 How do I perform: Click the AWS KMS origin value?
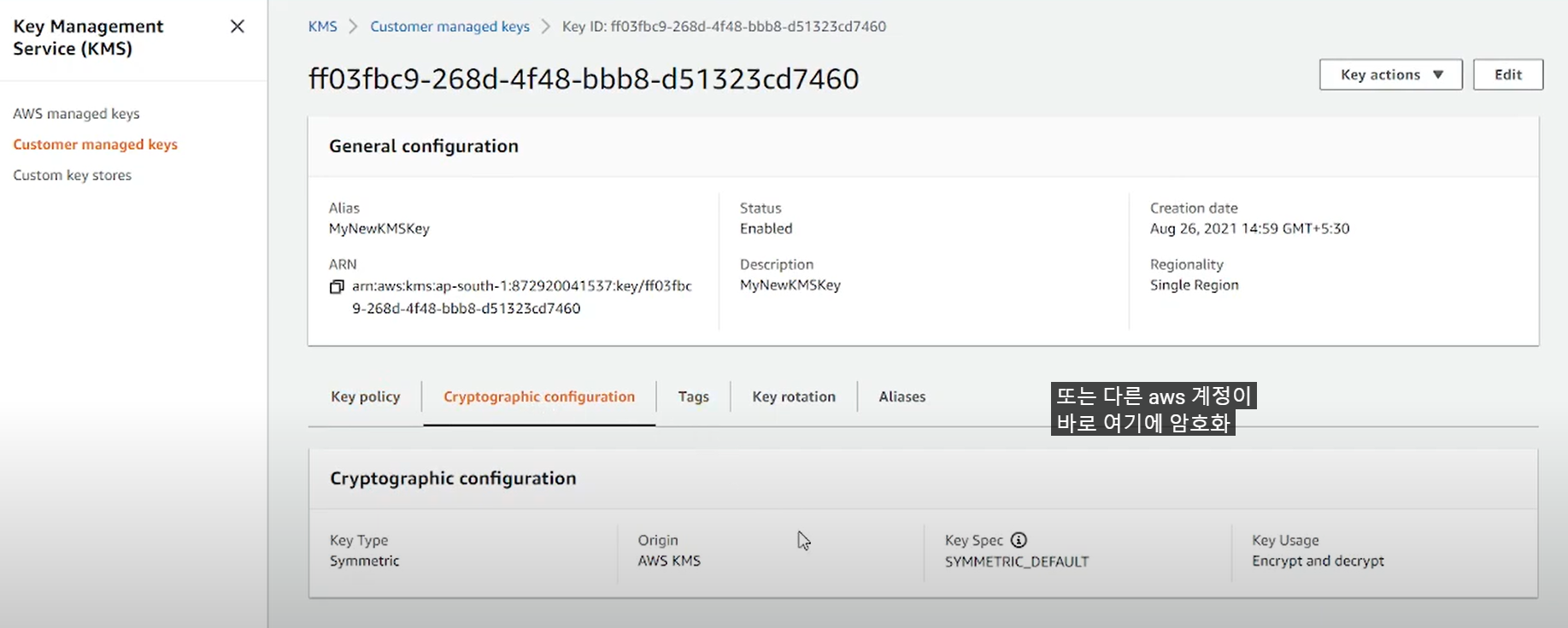(669, 561)
